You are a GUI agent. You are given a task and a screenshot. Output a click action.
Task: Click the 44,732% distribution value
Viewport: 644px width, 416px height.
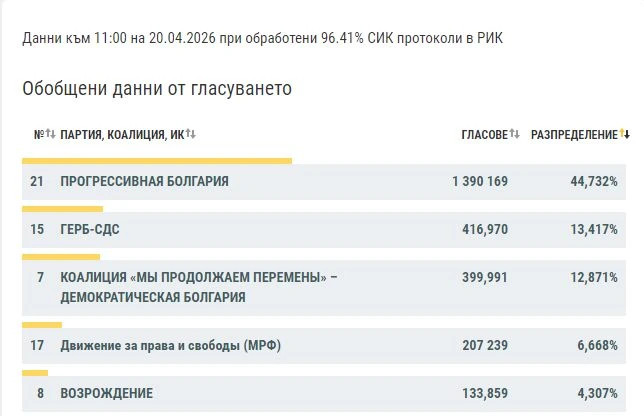coord(587,181)
